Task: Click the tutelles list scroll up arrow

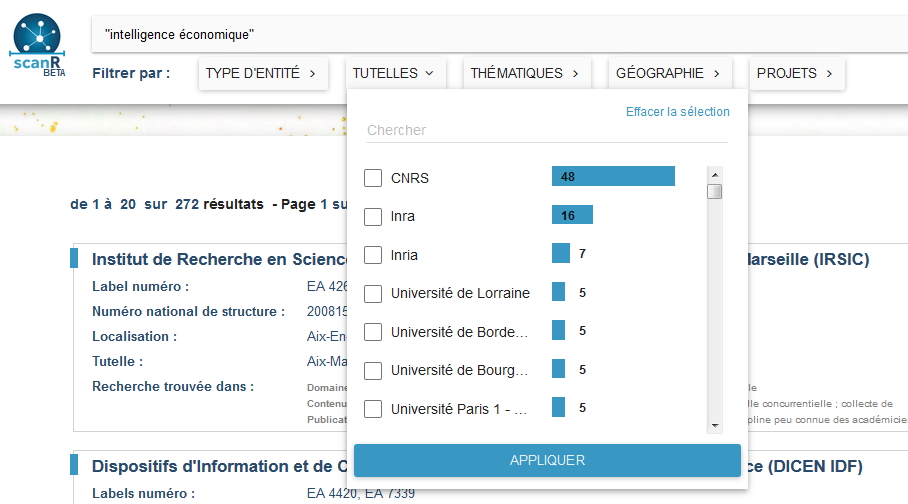Action: 715,174
